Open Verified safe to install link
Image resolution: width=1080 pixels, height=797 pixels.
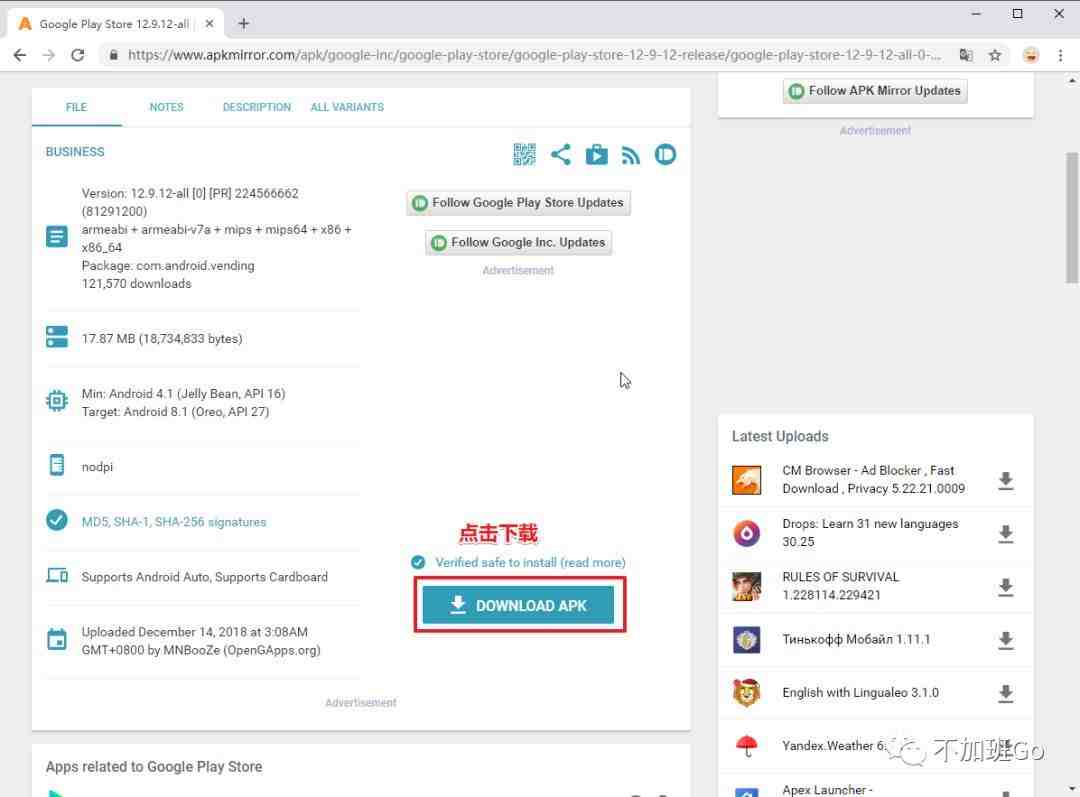click(x=530, y=563)
